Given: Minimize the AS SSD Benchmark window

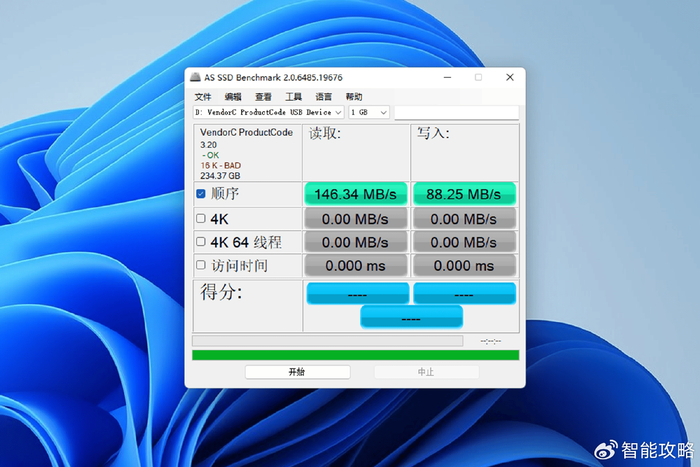Looking at the screenshot, I should click(447, 77).
